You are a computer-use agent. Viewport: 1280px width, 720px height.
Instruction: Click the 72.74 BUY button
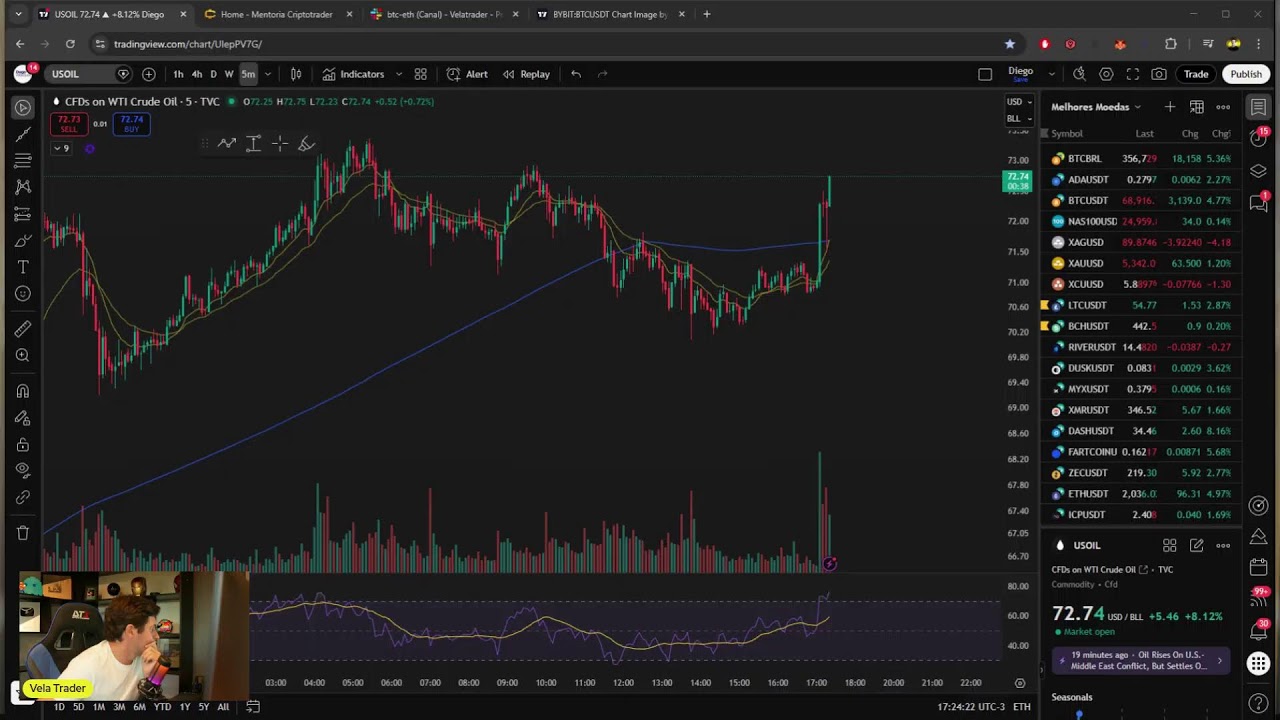pos(131,124)
